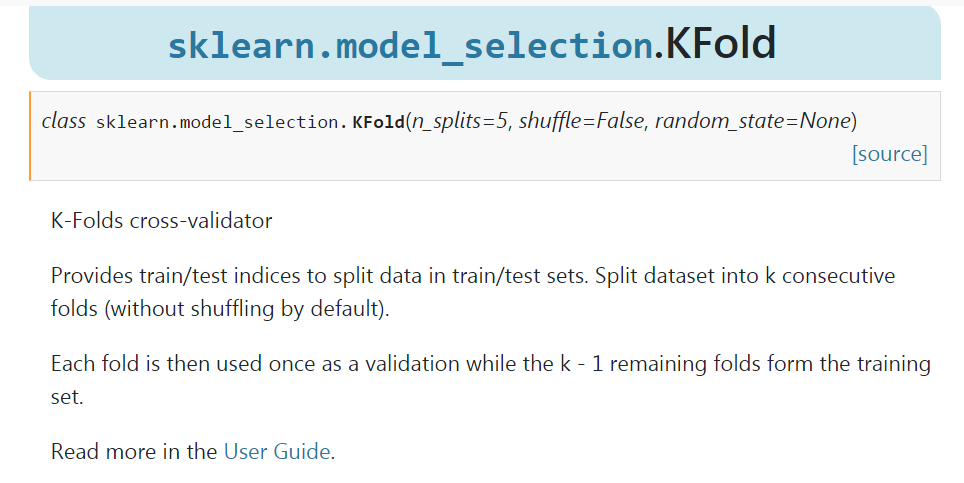Click '(without shuffling by default)' phrase
964x483 pixels.
tap(246, 308)
